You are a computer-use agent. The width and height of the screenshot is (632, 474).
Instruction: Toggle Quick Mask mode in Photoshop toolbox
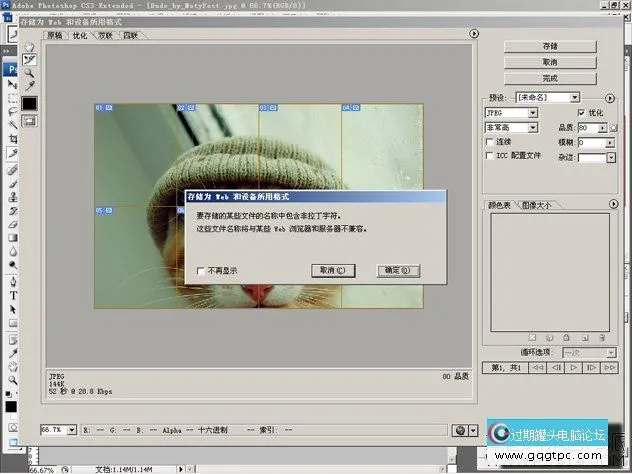[x=12, y=427]
